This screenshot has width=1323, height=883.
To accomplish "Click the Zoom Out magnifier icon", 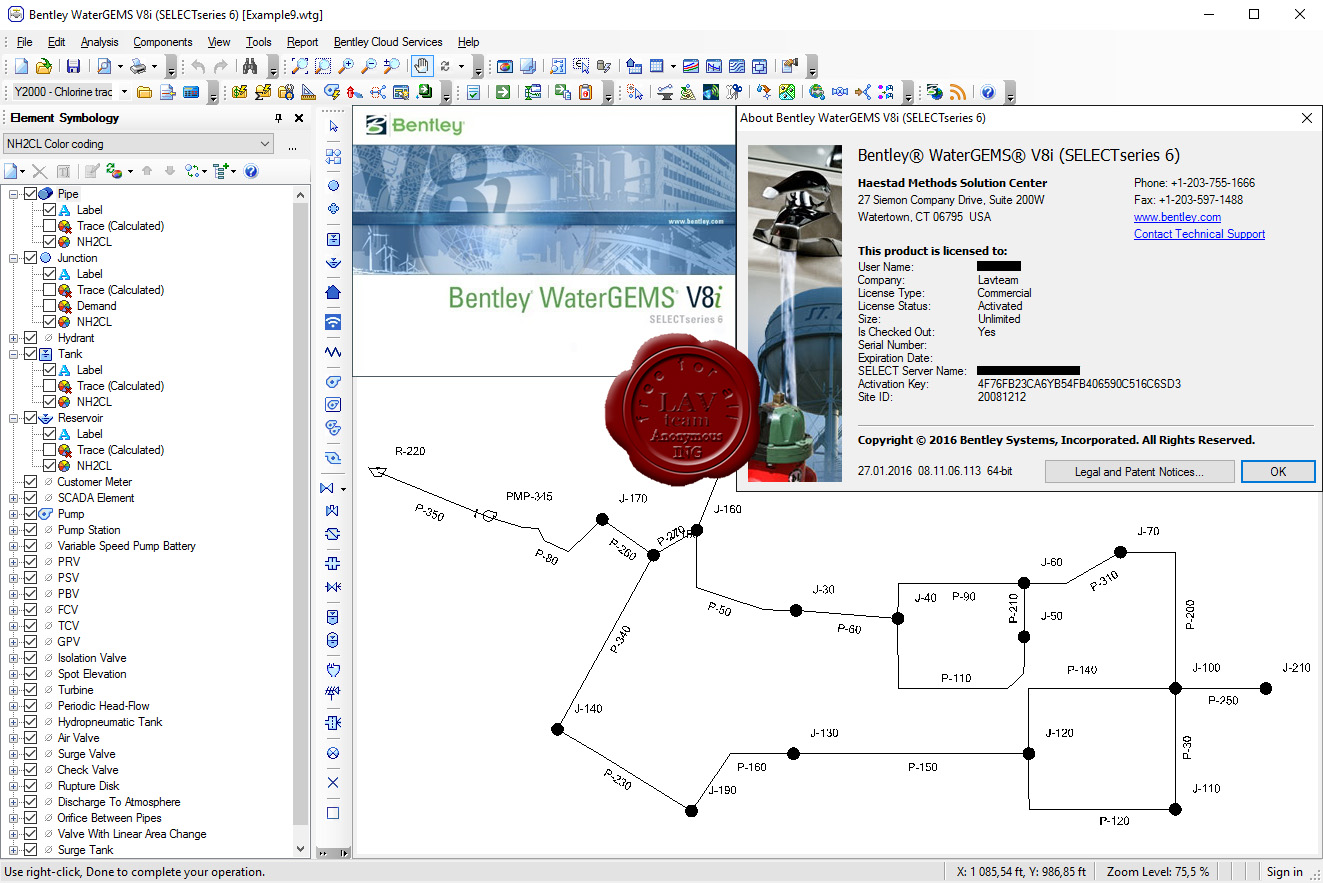I will 369,67.
